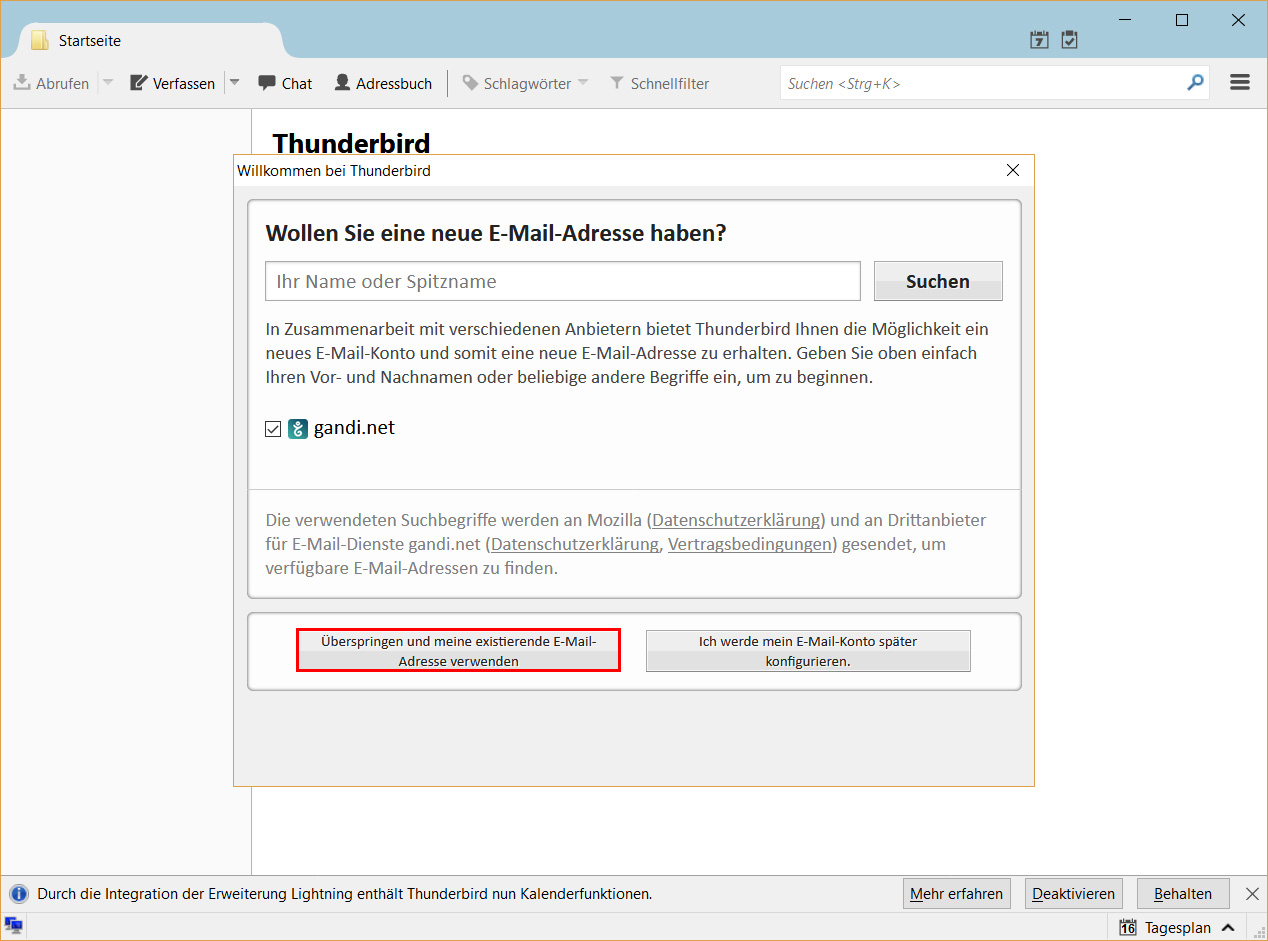This screenshot has width=1268, height=941.
Task: Switch to the Startseite tab
Action: [88, 40]
